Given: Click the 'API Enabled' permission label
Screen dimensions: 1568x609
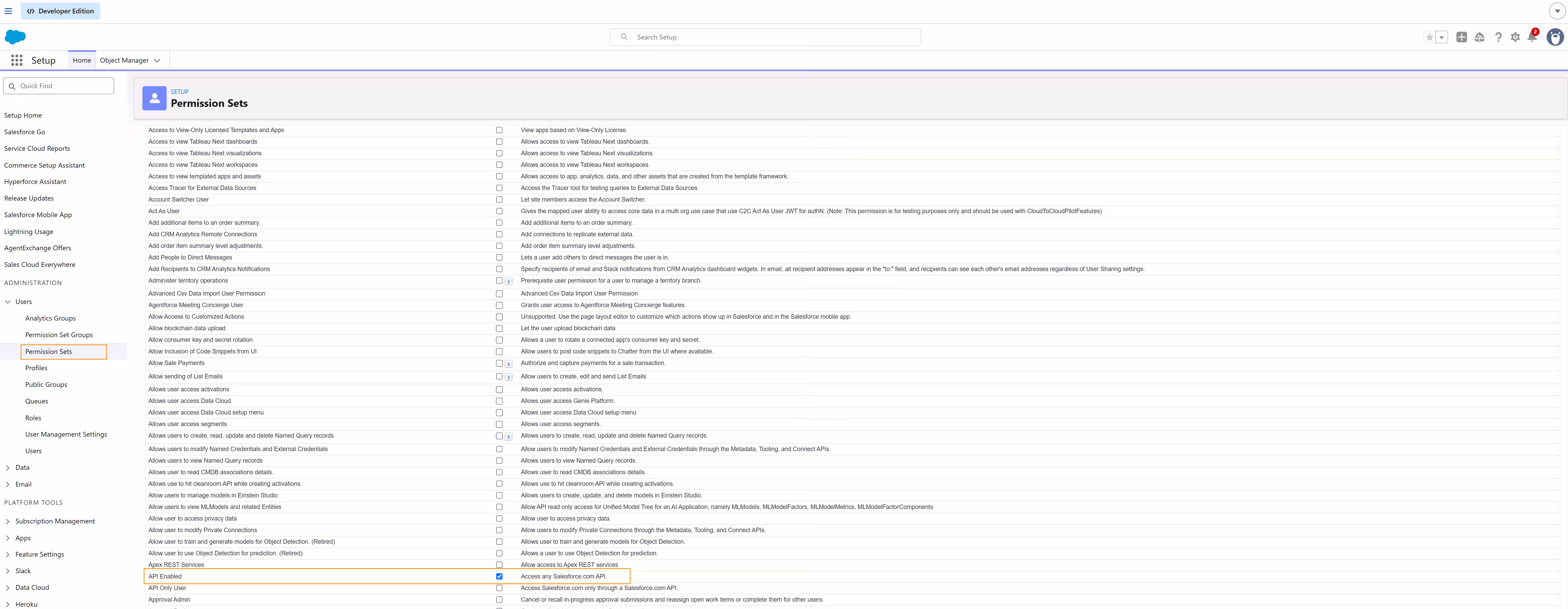Looking at the screenshot, I should 165,576.
